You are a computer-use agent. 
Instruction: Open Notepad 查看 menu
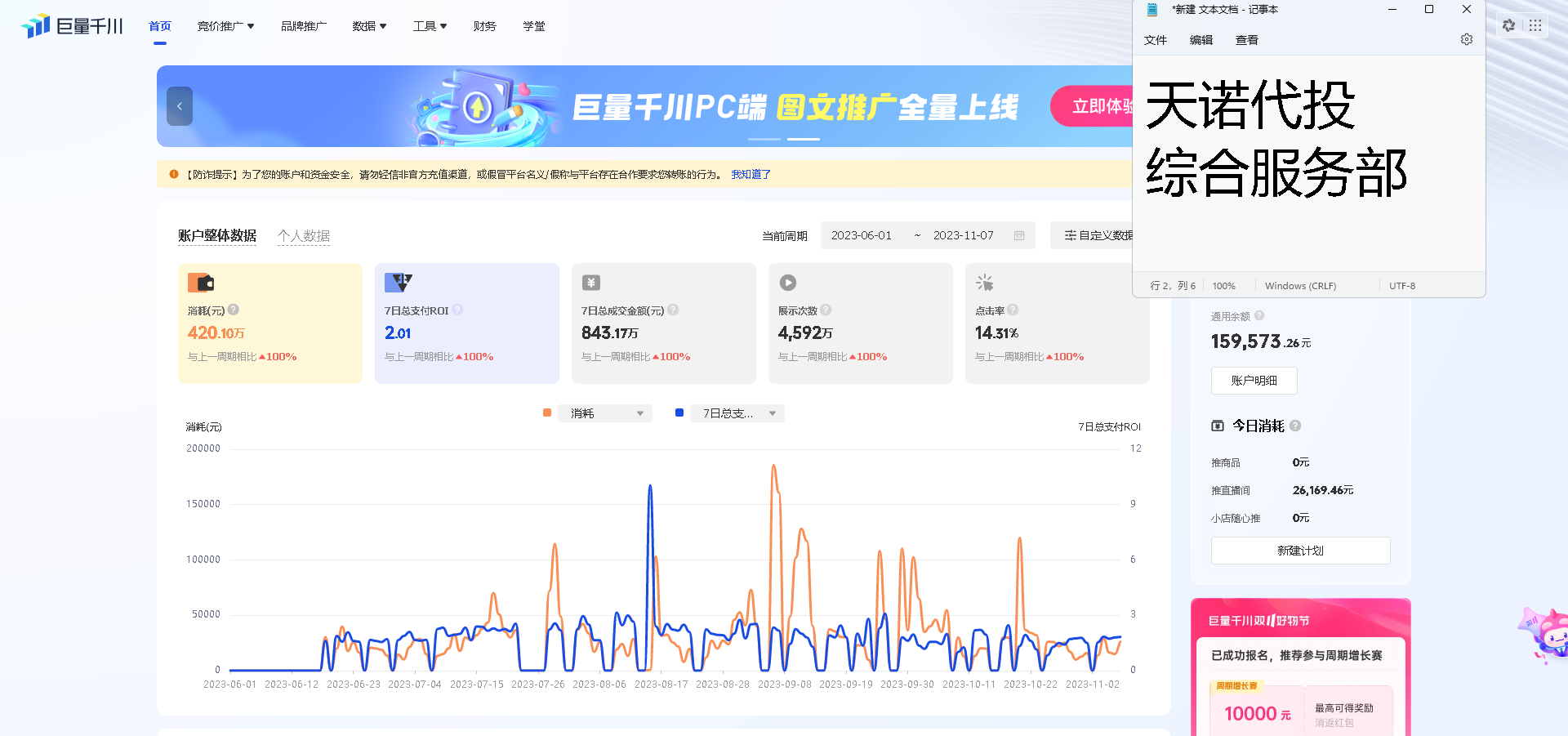pos(1247,40)
